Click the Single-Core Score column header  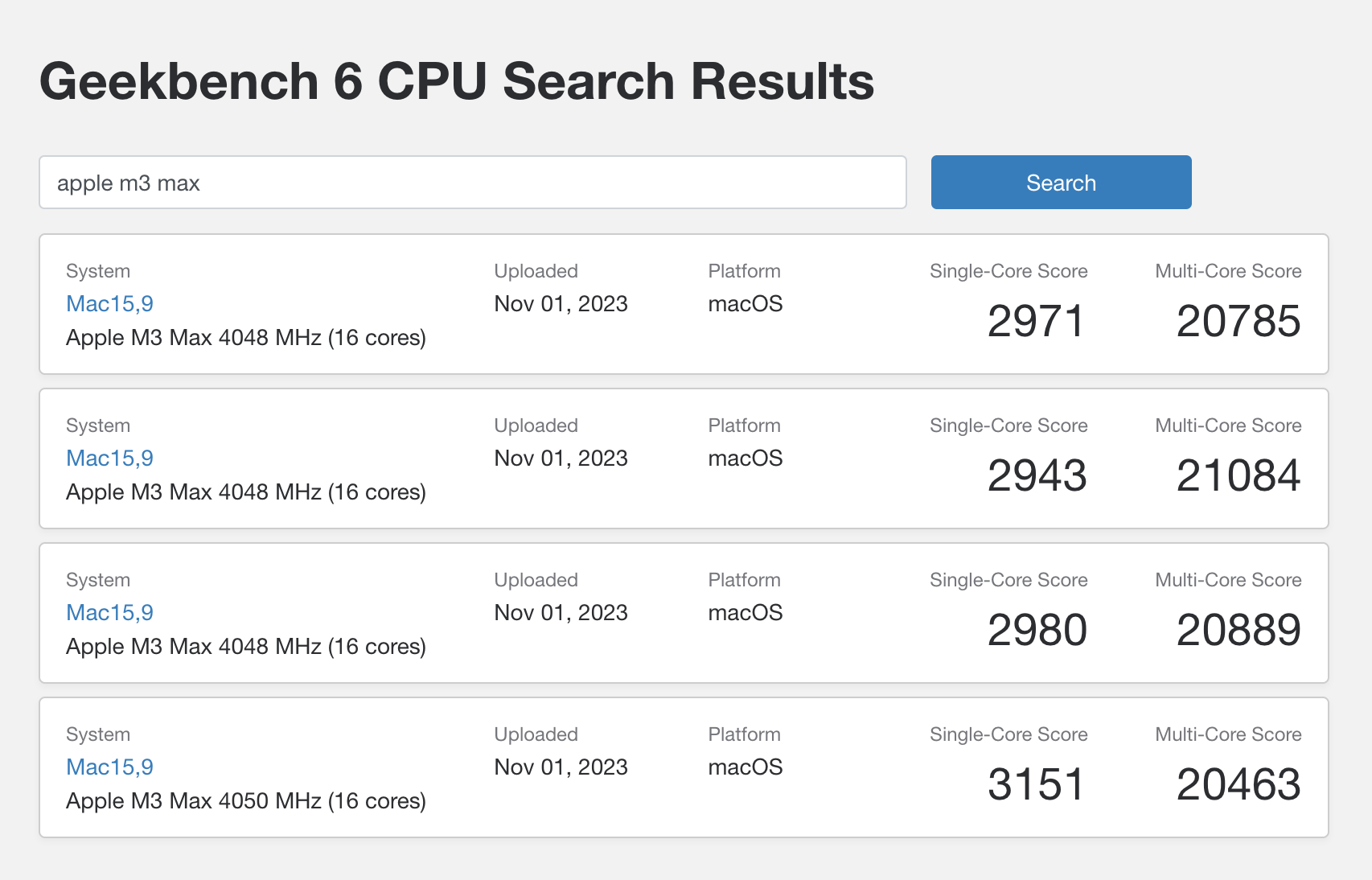click(x=1008, y=271)
